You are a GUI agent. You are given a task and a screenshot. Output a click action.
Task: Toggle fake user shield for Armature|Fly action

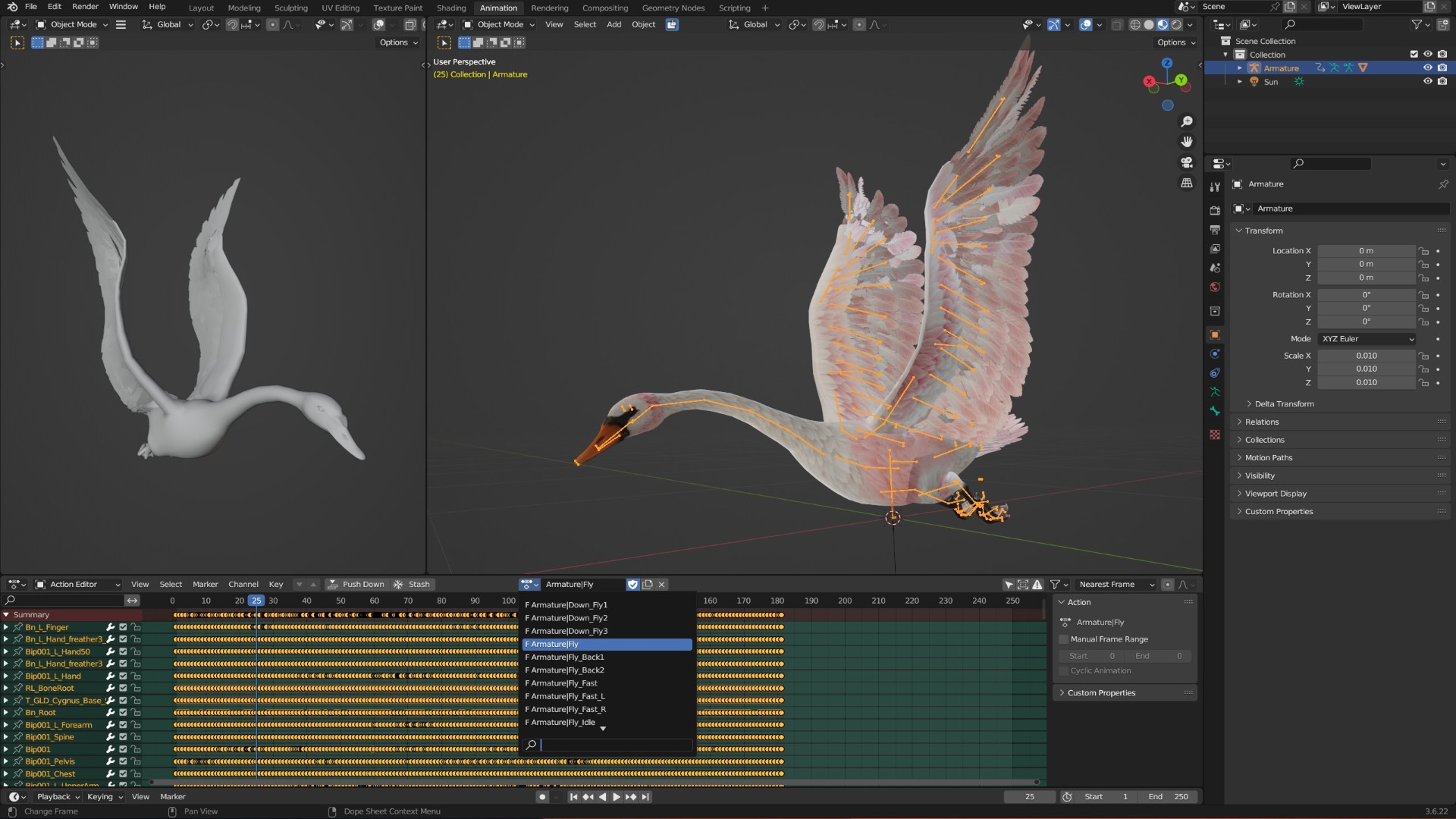632,585
